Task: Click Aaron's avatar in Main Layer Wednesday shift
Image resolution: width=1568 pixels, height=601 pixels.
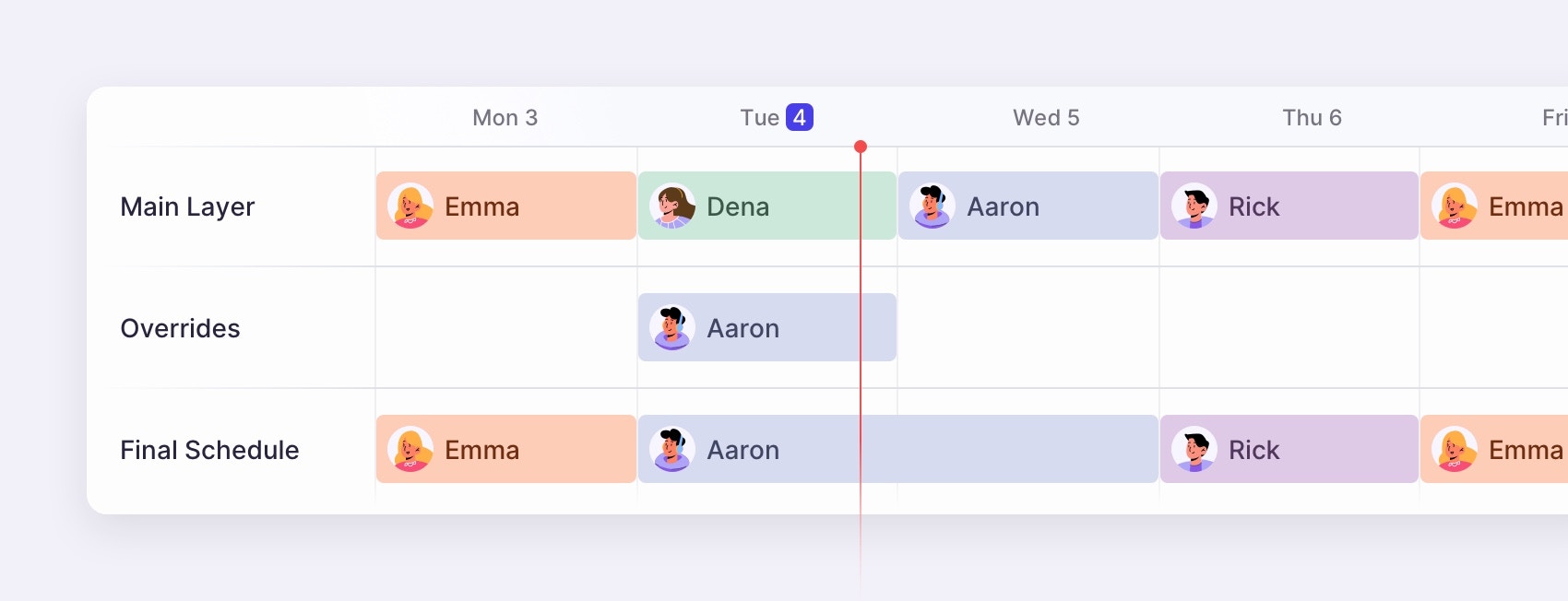Action: point(932,206)
